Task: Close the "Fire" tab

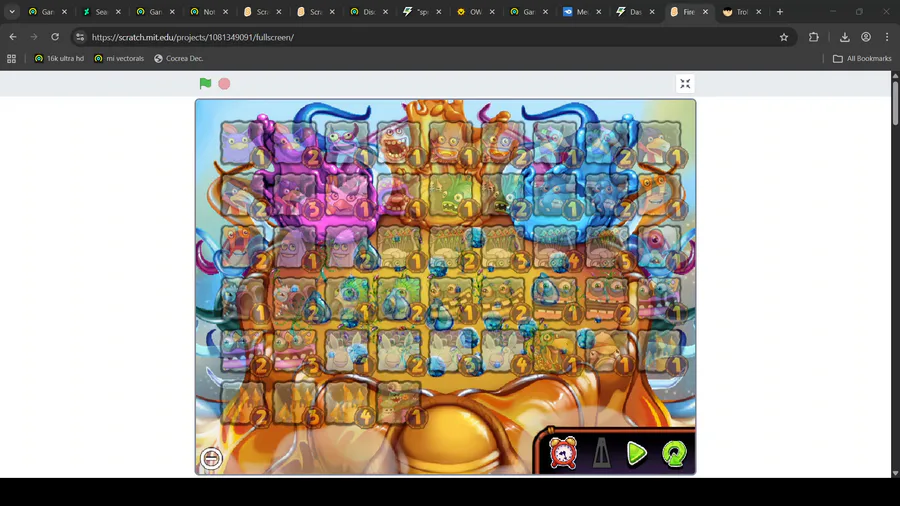Action: point(705,11)
